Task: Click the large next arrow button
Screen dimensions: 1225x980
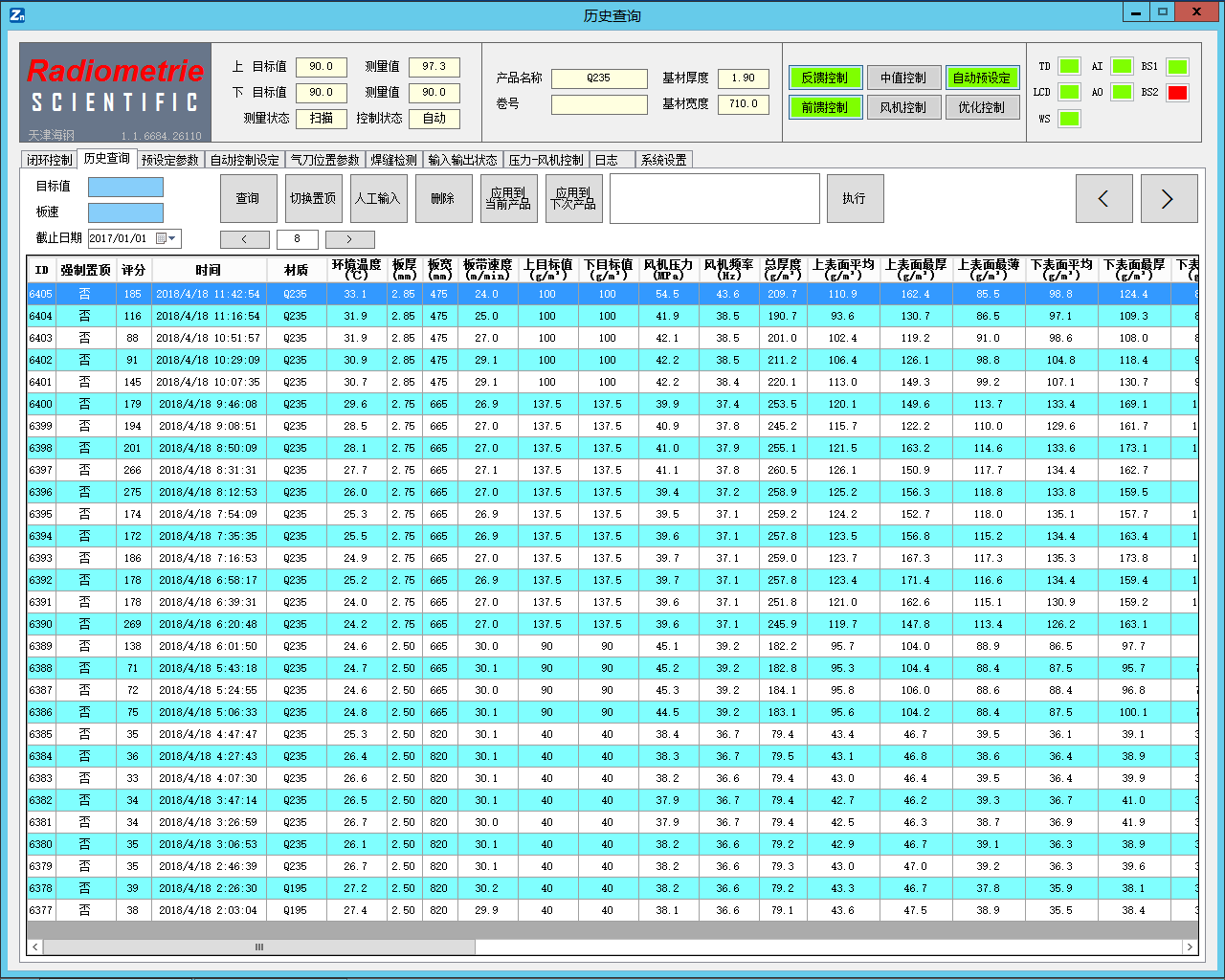Action: click(x=1169, y=198)
